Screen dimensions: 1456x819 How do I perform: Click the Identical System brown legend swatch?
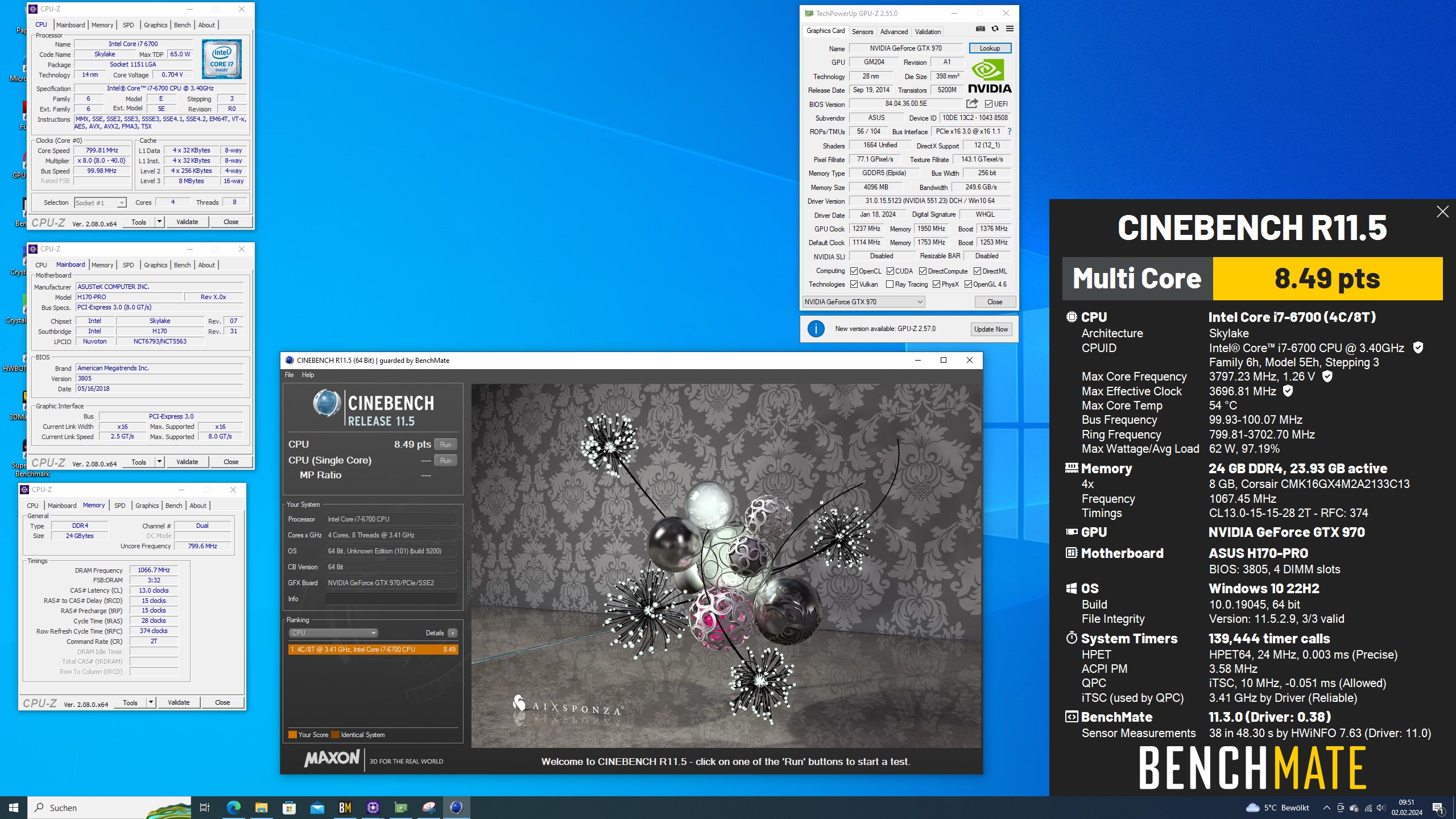335,735
